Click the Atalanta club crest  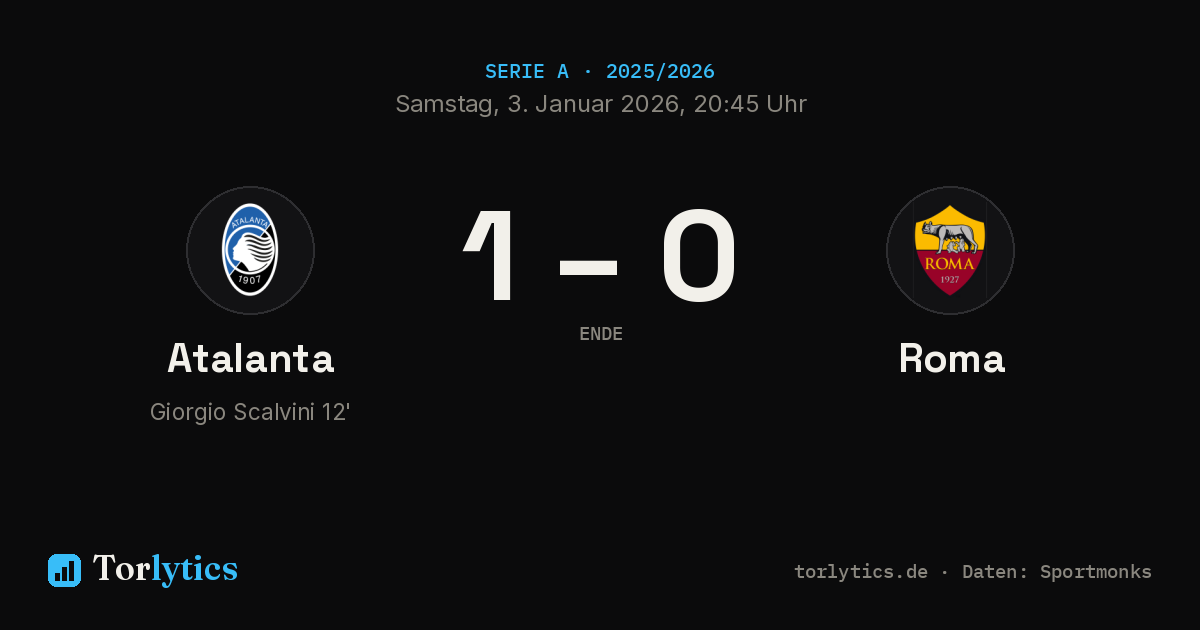tap(250, 250)
